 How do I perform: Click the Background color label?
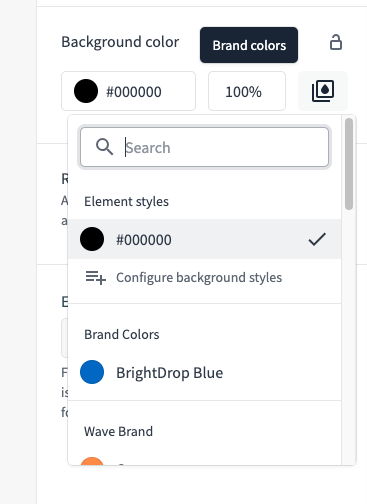120,42
